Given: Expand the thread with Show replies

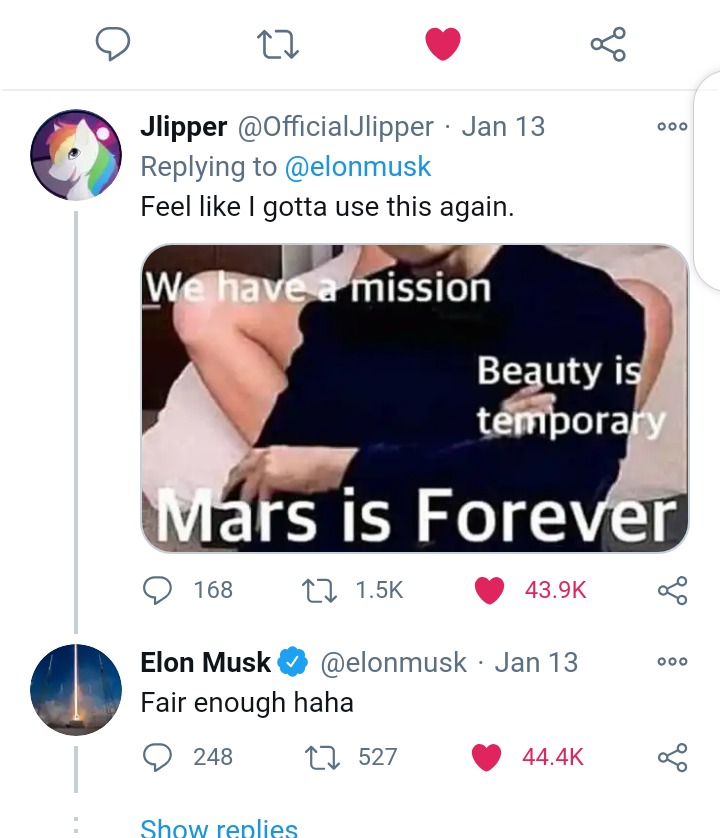Looking at the screenshot, I should (x=219, y=827).
